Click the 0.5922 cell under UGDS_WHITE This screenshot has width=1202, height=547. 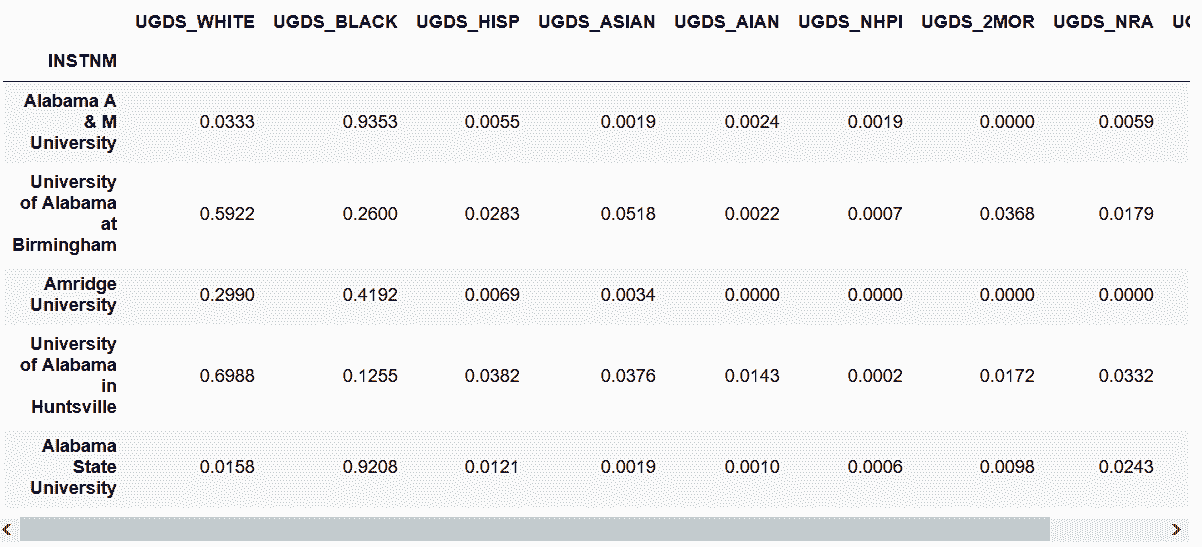click(227, 214)
